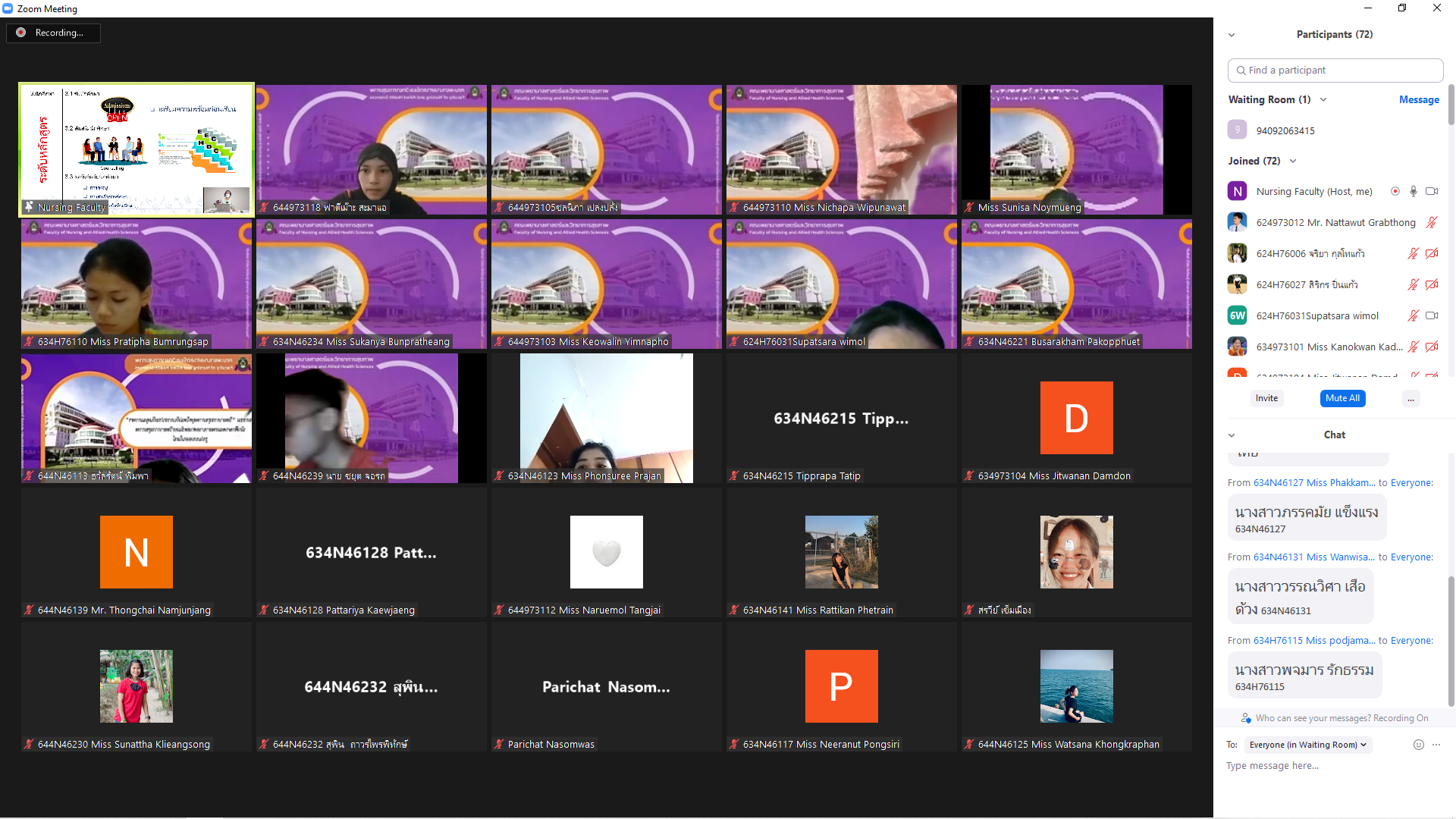Open the emoji picker in chat
The width and height of the screenshot is (1456, 819).
pyautogui.click(x=1419, y=745)
